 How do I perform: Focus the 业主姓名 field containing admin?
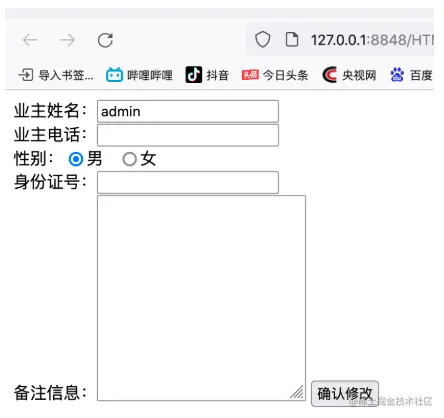click(188, 111)
